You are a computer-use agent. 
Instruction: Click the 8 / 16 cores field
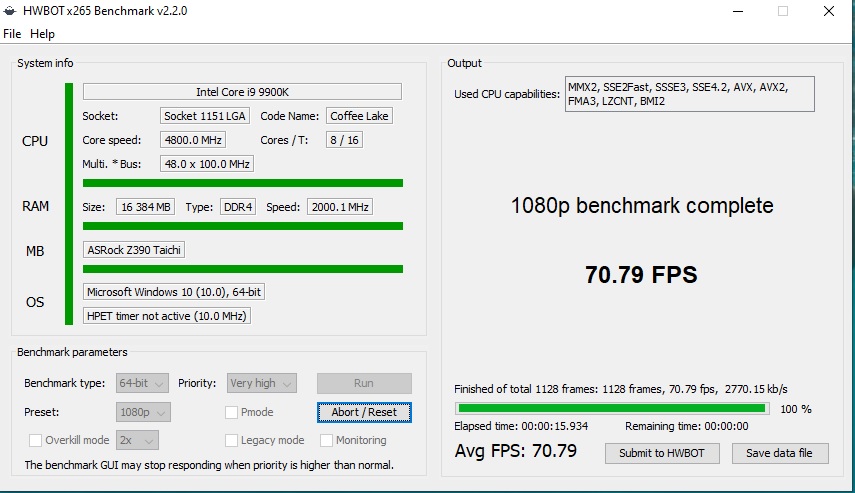point(344,140)
